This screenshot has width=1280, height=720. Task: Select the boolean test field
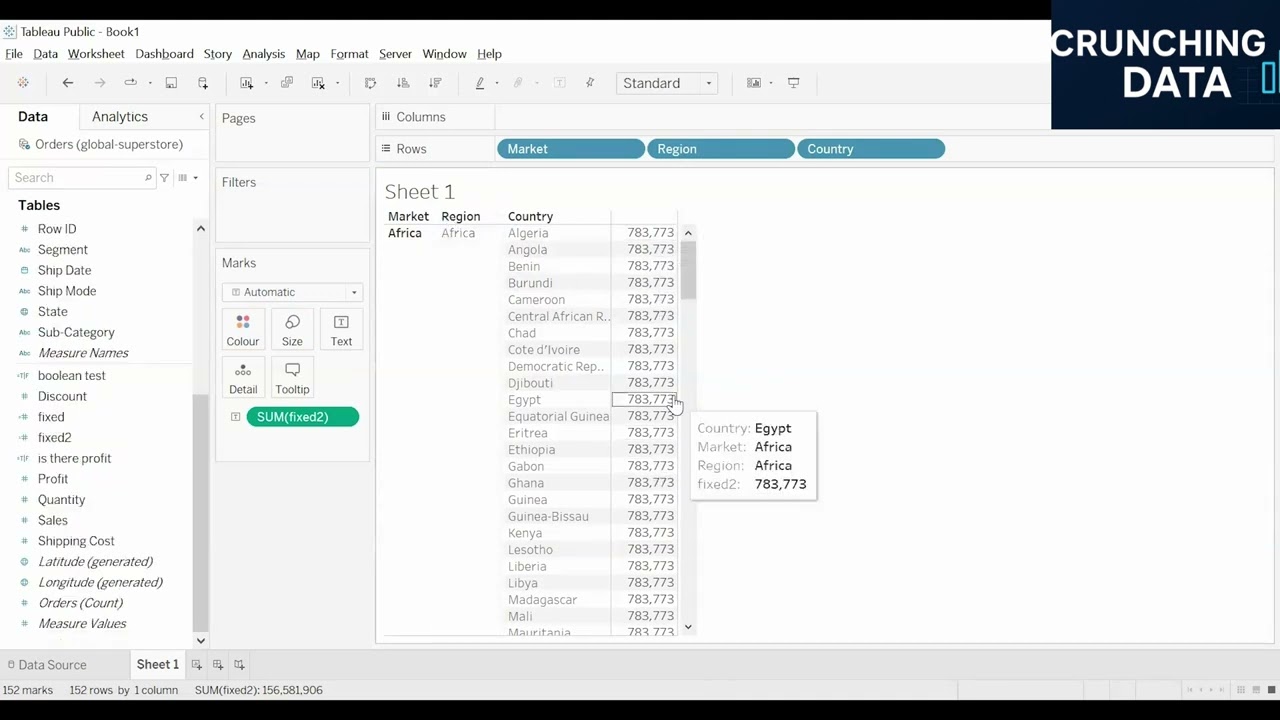(72, 376)
